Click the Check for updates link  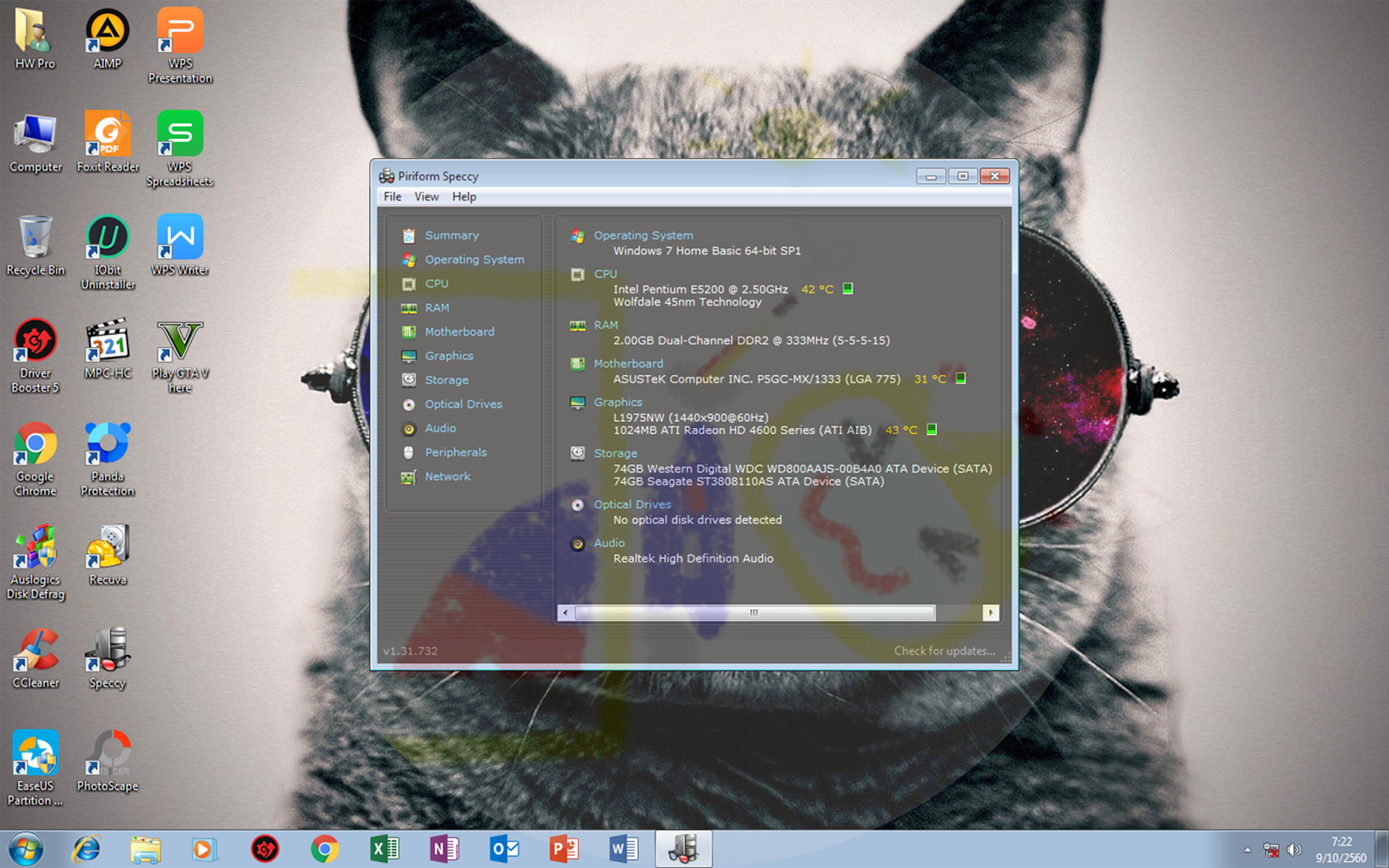tap(945, 651)
